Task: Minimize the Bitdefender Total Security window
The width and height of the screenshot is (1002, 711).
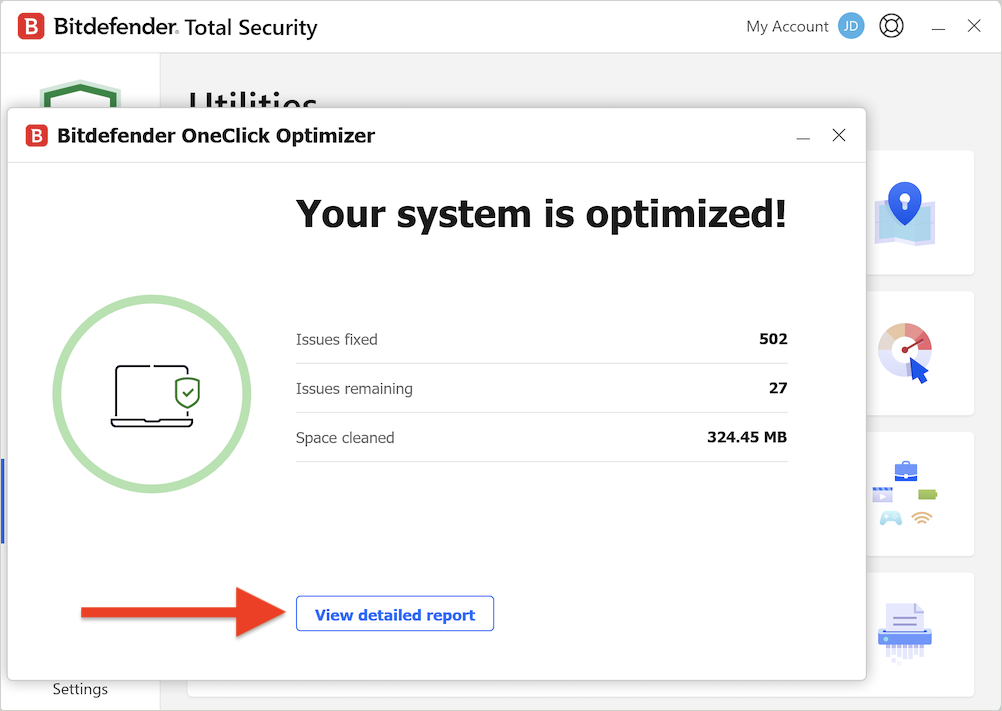Action: pyautogui.click(x=937, y=28)
